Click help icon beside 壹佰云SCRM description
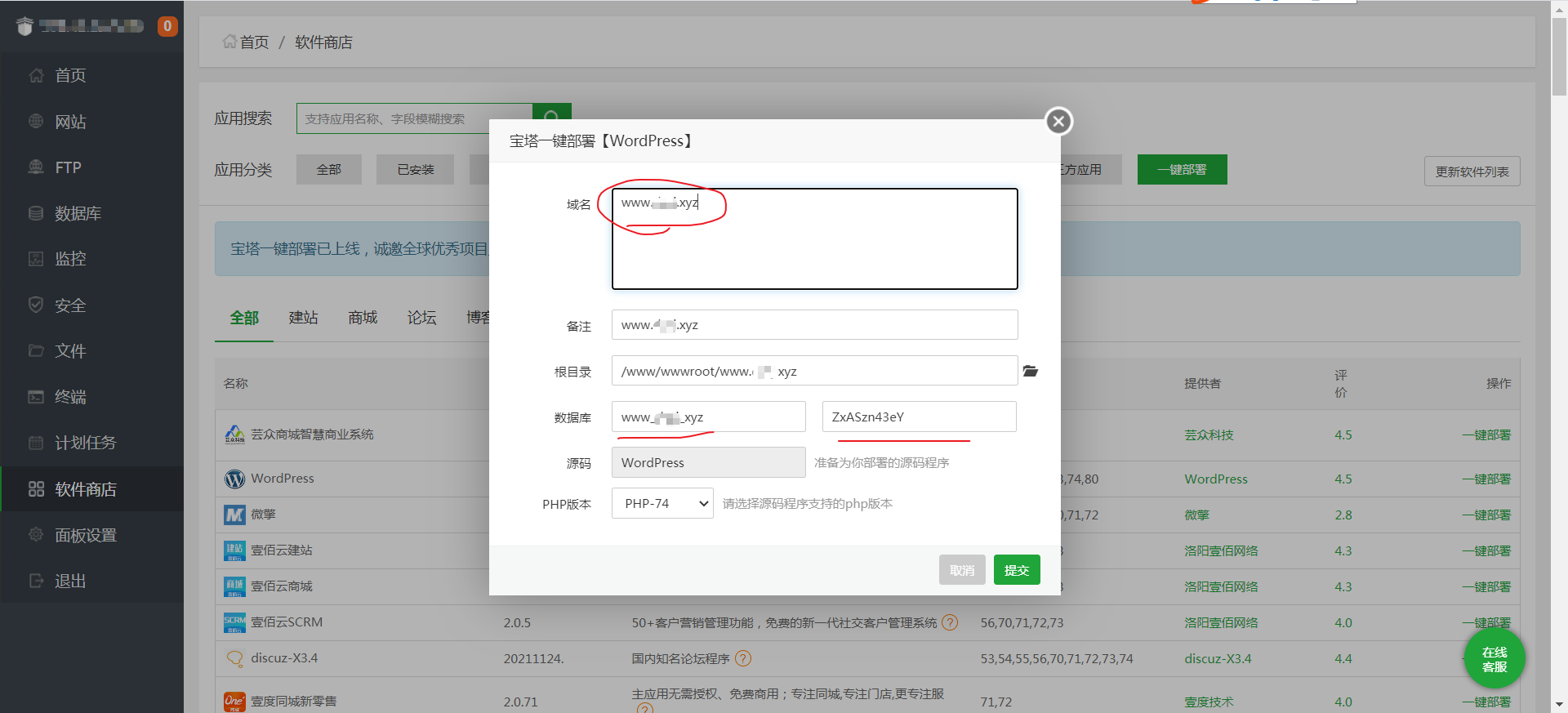Viewport: 1568px width, 713px height. click(950, 622)
